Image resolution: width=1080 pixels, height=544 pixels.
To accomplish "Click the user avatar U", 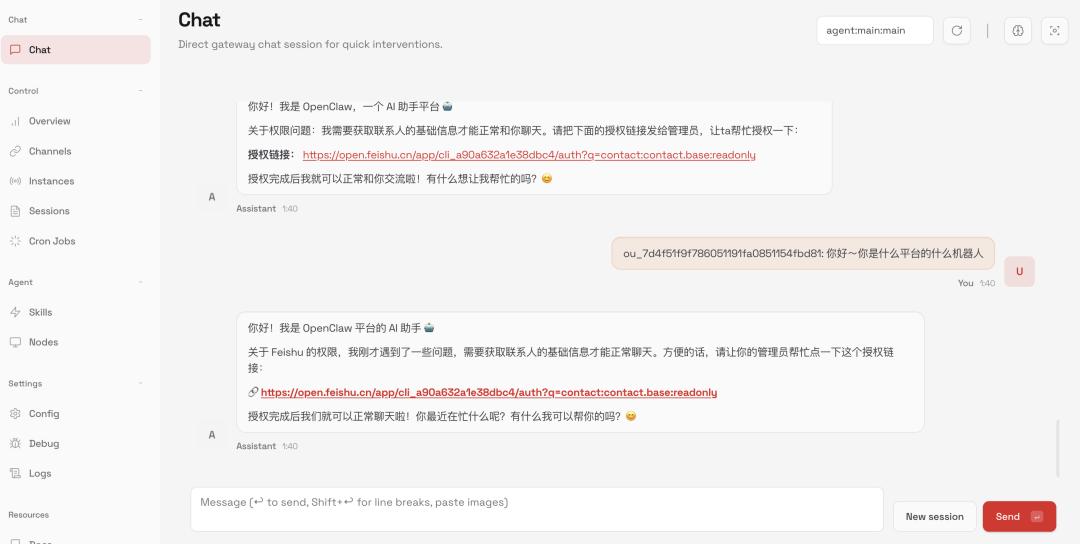I will tap(1019, 271).
